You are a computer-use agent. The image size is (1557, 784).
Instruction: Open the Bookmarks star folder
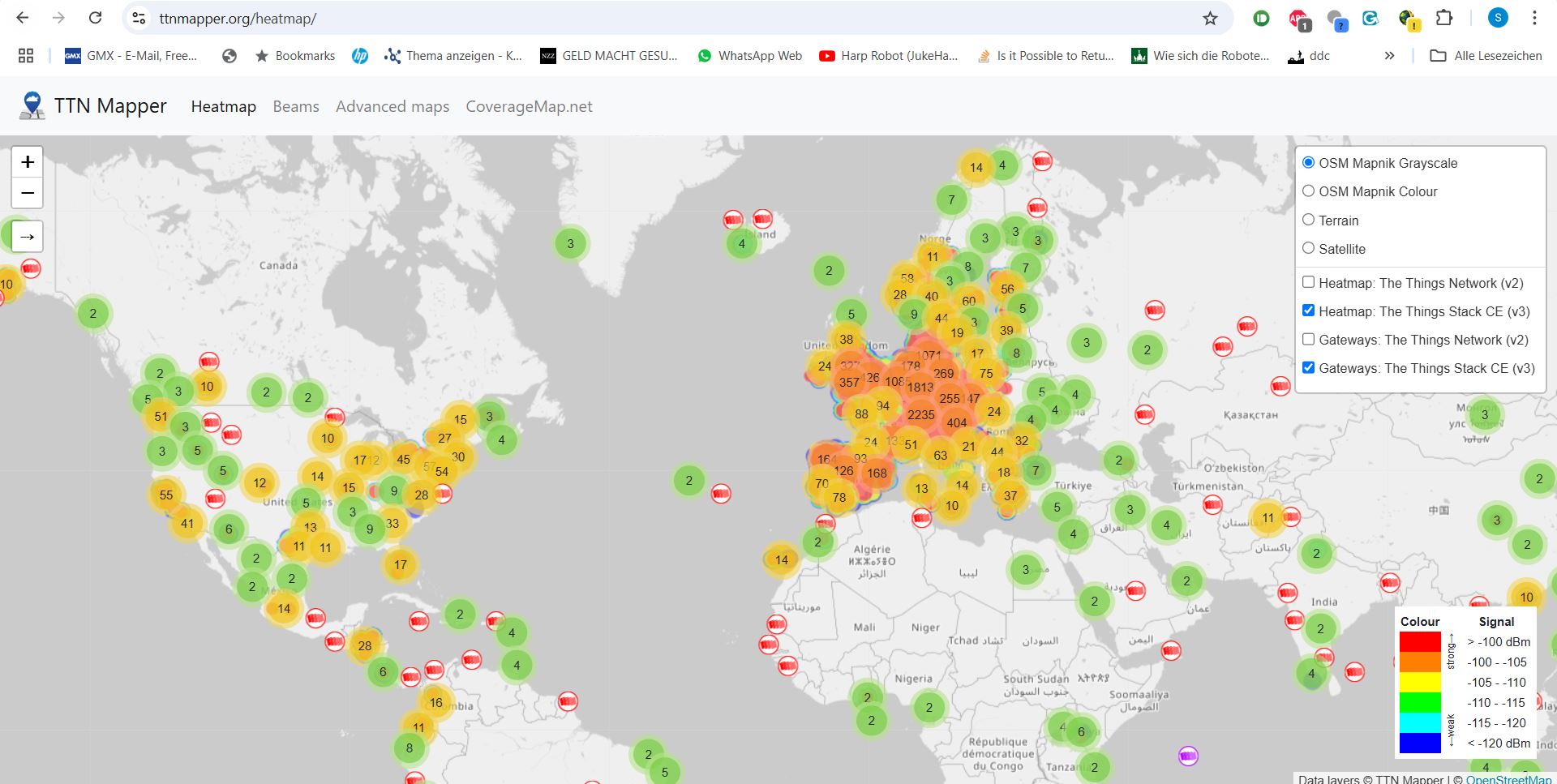(x=295, y=56)
